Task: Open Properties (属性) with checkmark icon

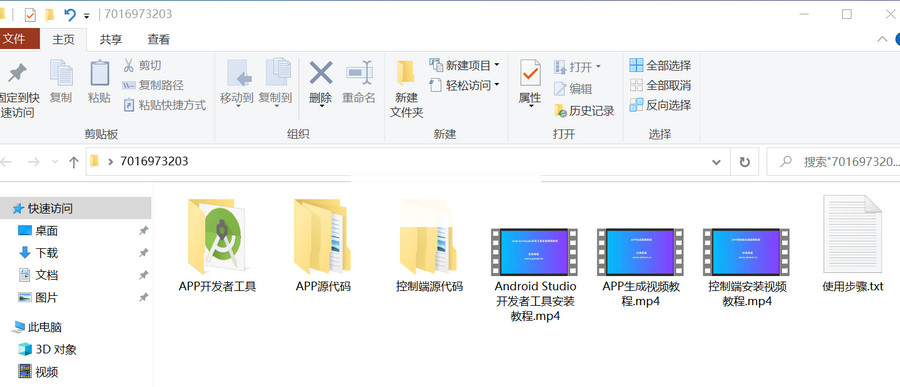Action: (530, 73)
